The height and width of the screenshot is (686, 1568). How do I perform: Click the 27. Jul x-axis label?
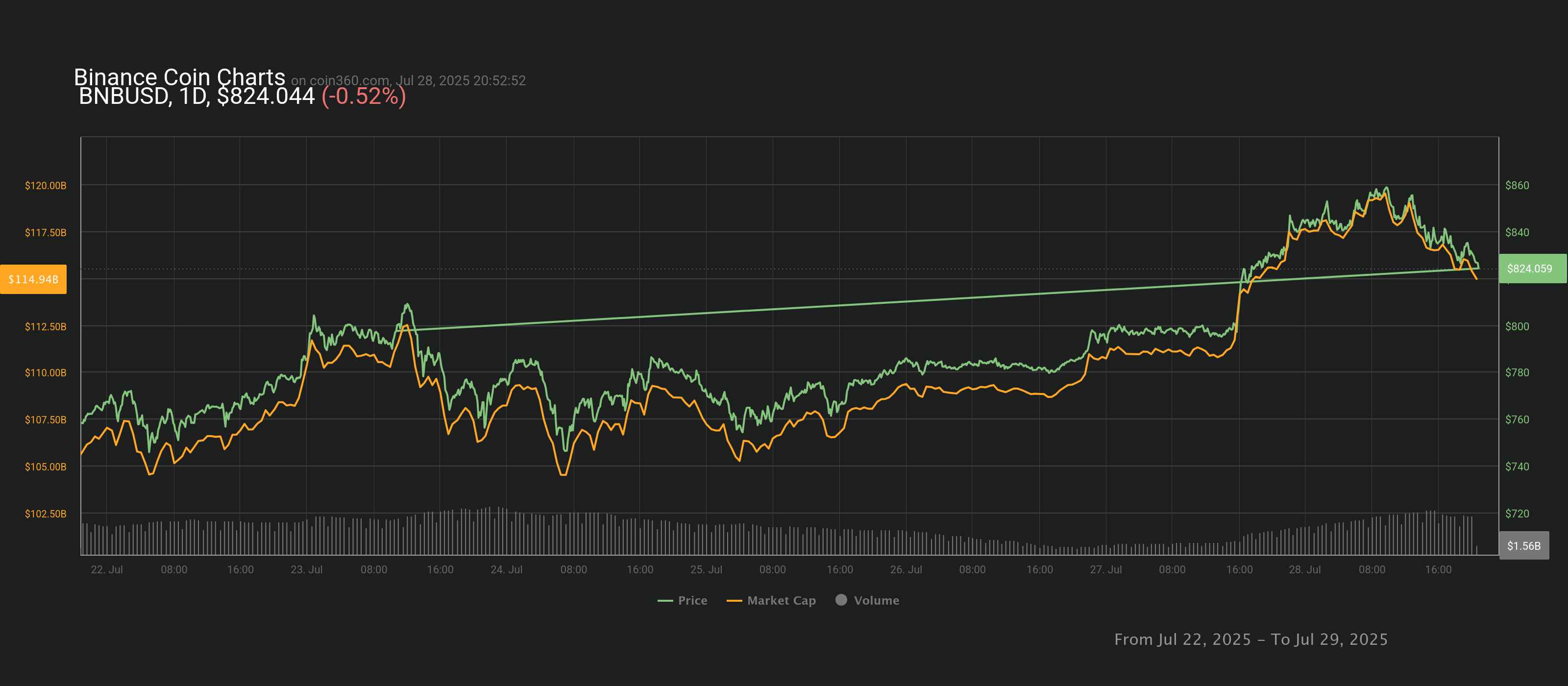1105,570
